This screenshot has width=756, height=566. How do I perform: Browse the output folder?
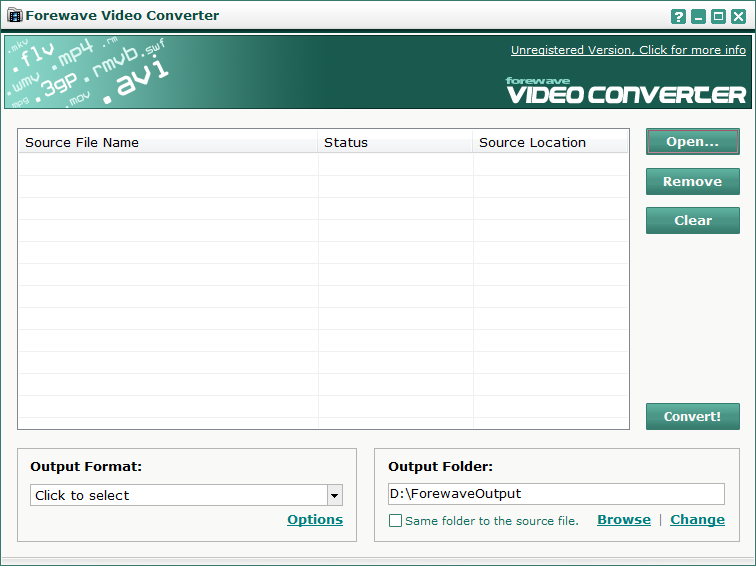click(x=624, y=520)
